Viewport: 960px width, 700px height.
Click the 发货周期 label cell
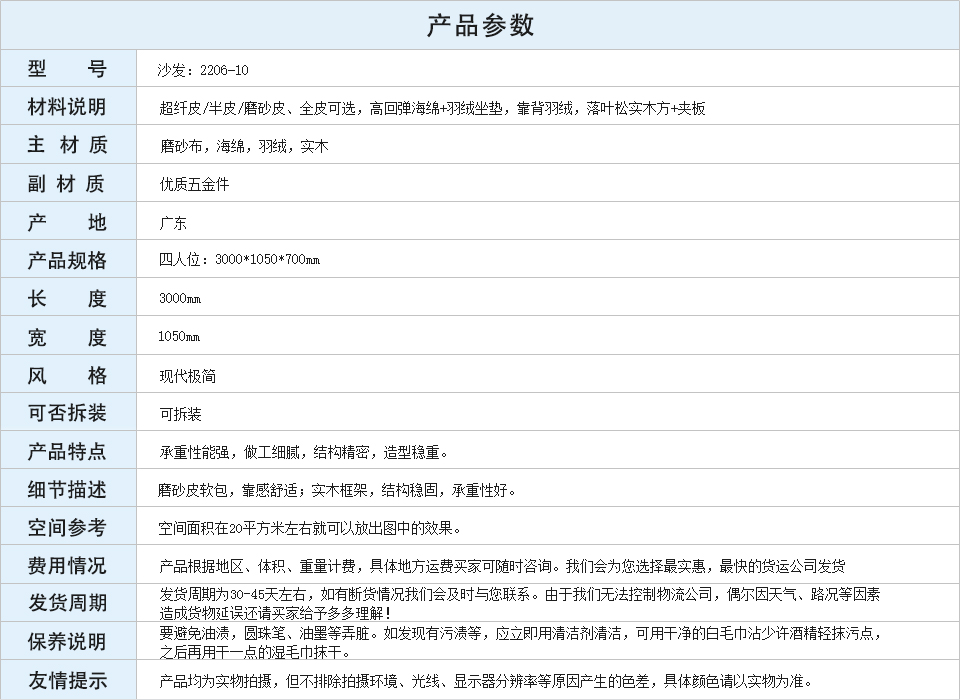click(x=68, y=603)
